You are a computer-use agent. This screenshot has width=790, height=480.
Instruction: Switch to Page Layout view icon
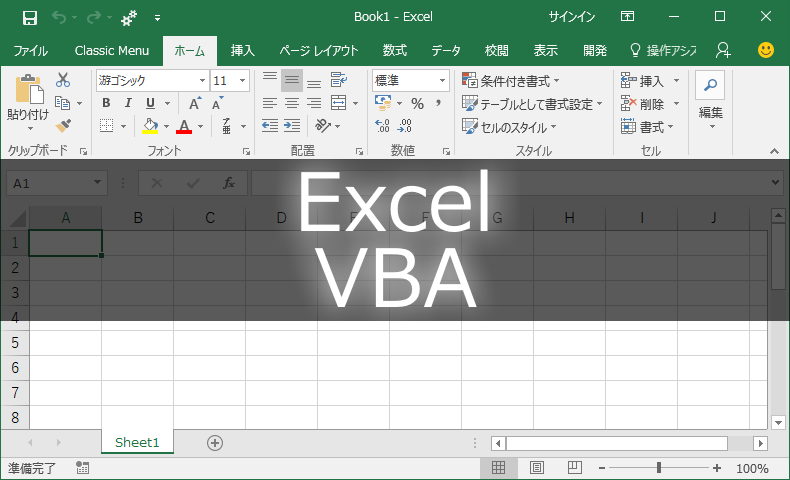click(x=537, y=468)
